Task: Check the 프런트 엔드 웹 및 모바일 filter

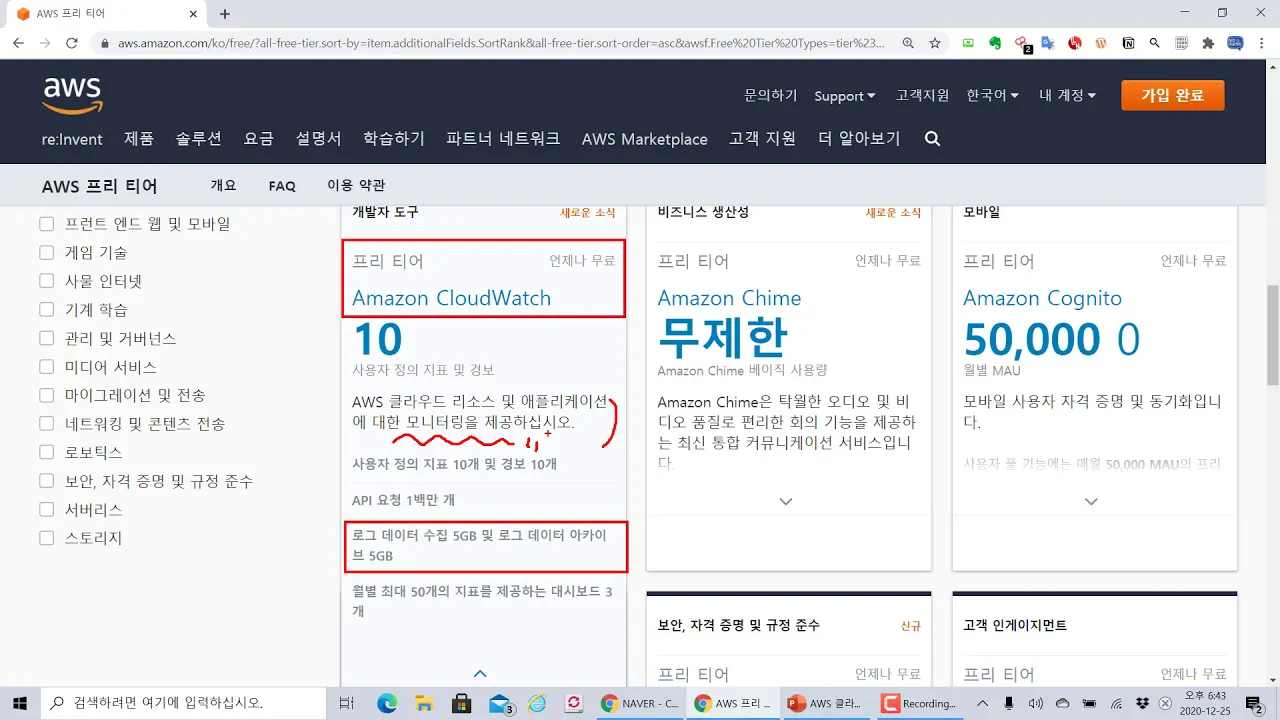Action: [46, 224]
